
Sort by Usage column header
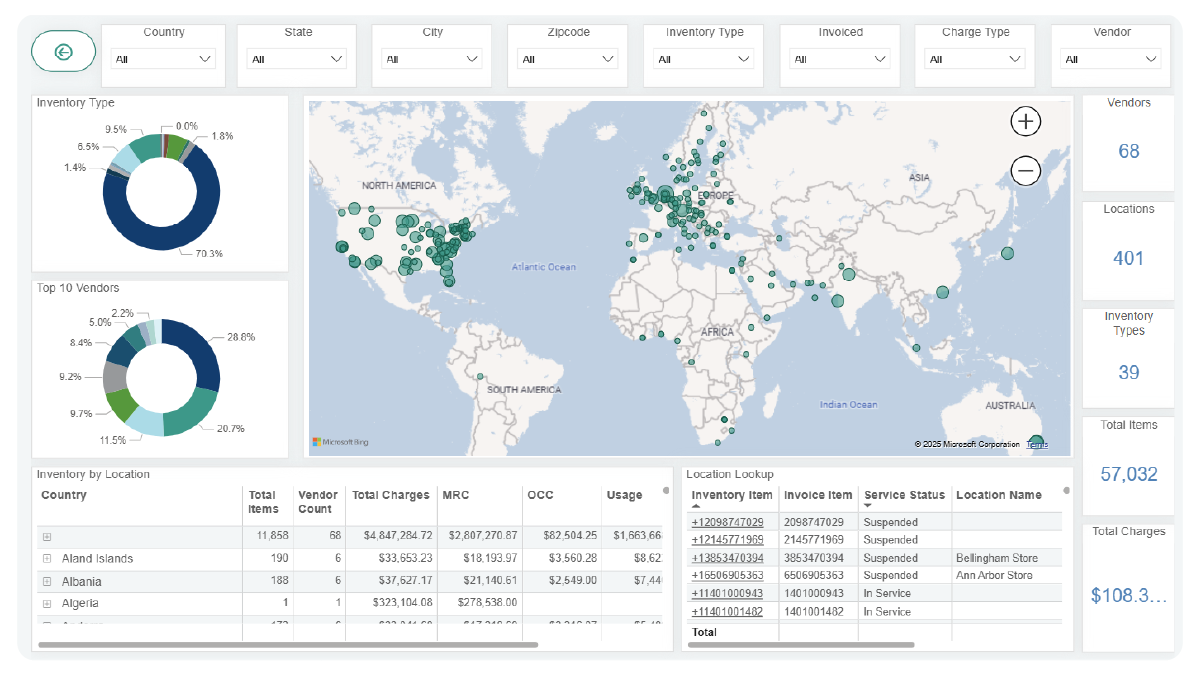624,495
